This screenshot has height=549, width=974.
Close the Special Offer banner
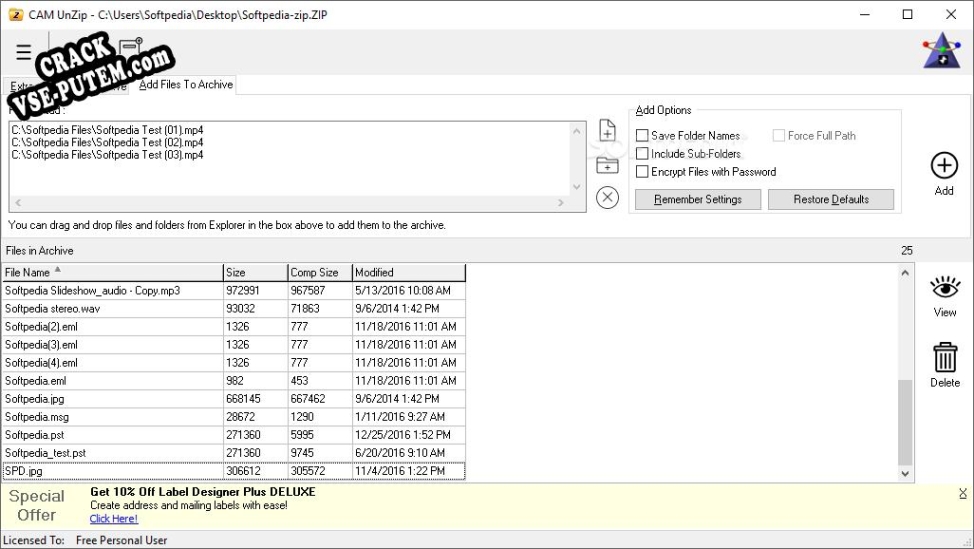pos(962,493)
